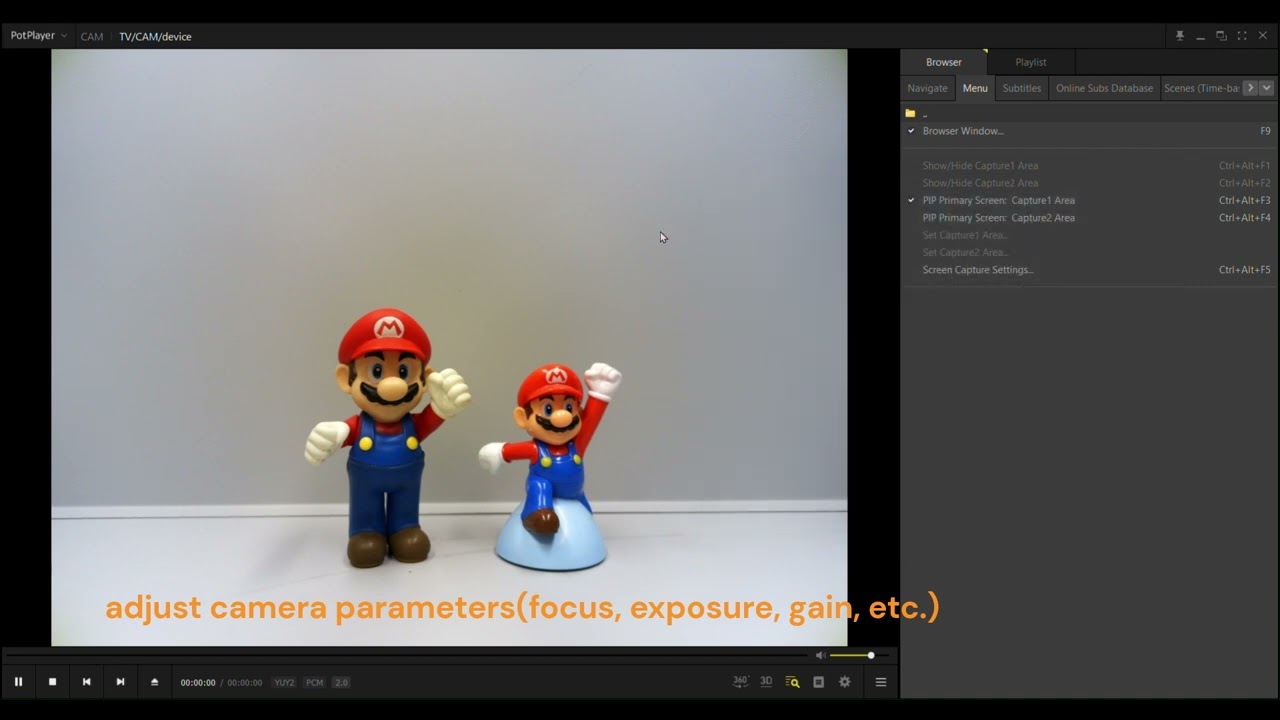The width and height of the screenshot is (1280, 720).
Task: Mute audio via the speaker icon
Action: click(x=820, y=655)
